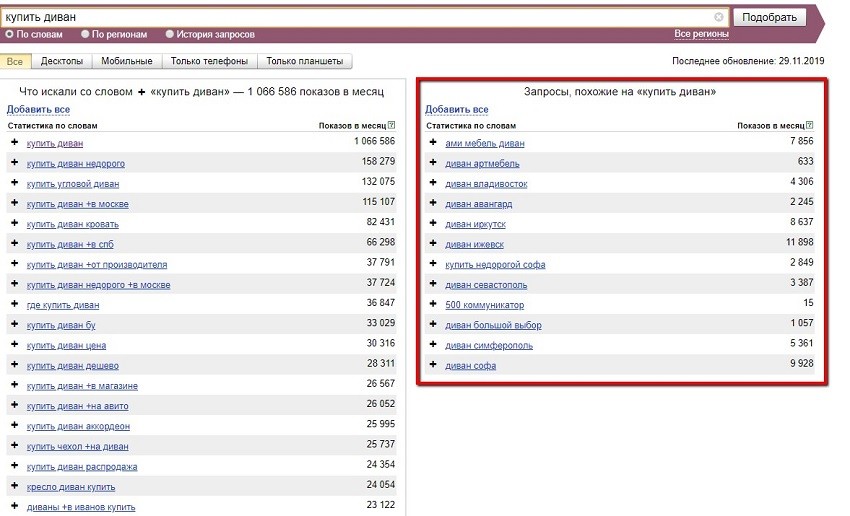
Task: Add "диван ижевск" via its plus icon
Action: click(433, 243)
